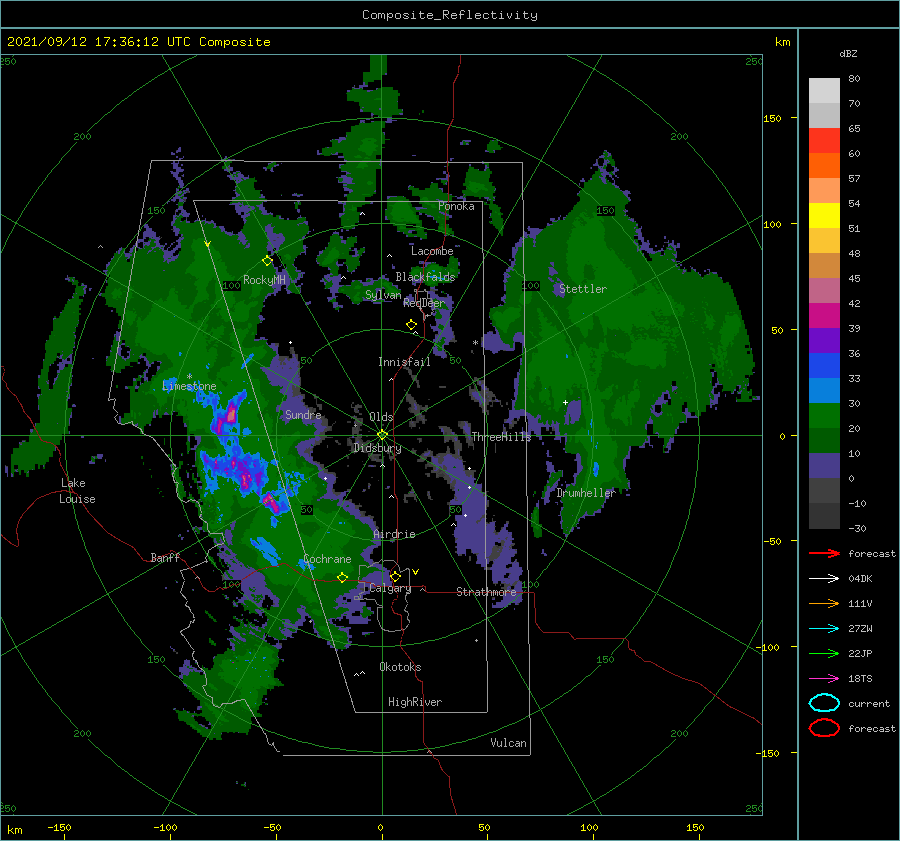900x841 pixels.
Task: Click the yellow diamond marker at the radar center near Olds
Action: 382,435
